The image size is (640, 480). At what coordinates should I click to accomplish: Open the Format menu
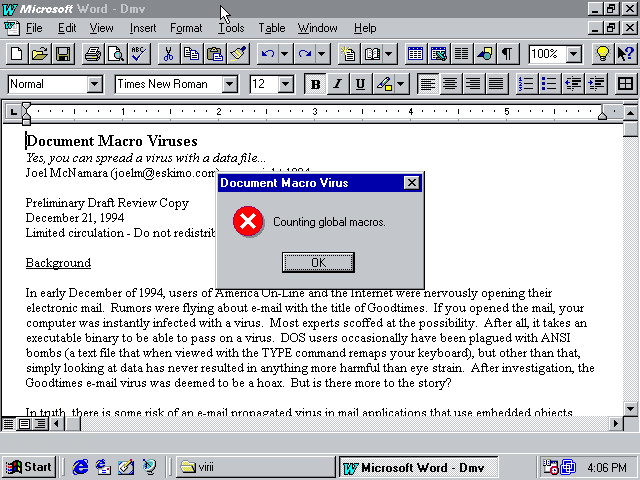click(x=186, y=28)
